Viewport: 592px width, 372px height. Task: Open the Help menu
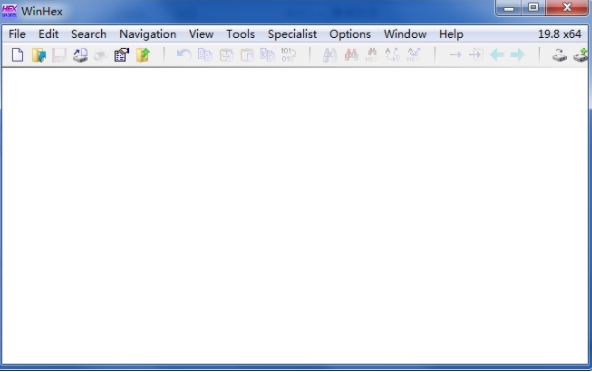(451, 34)
